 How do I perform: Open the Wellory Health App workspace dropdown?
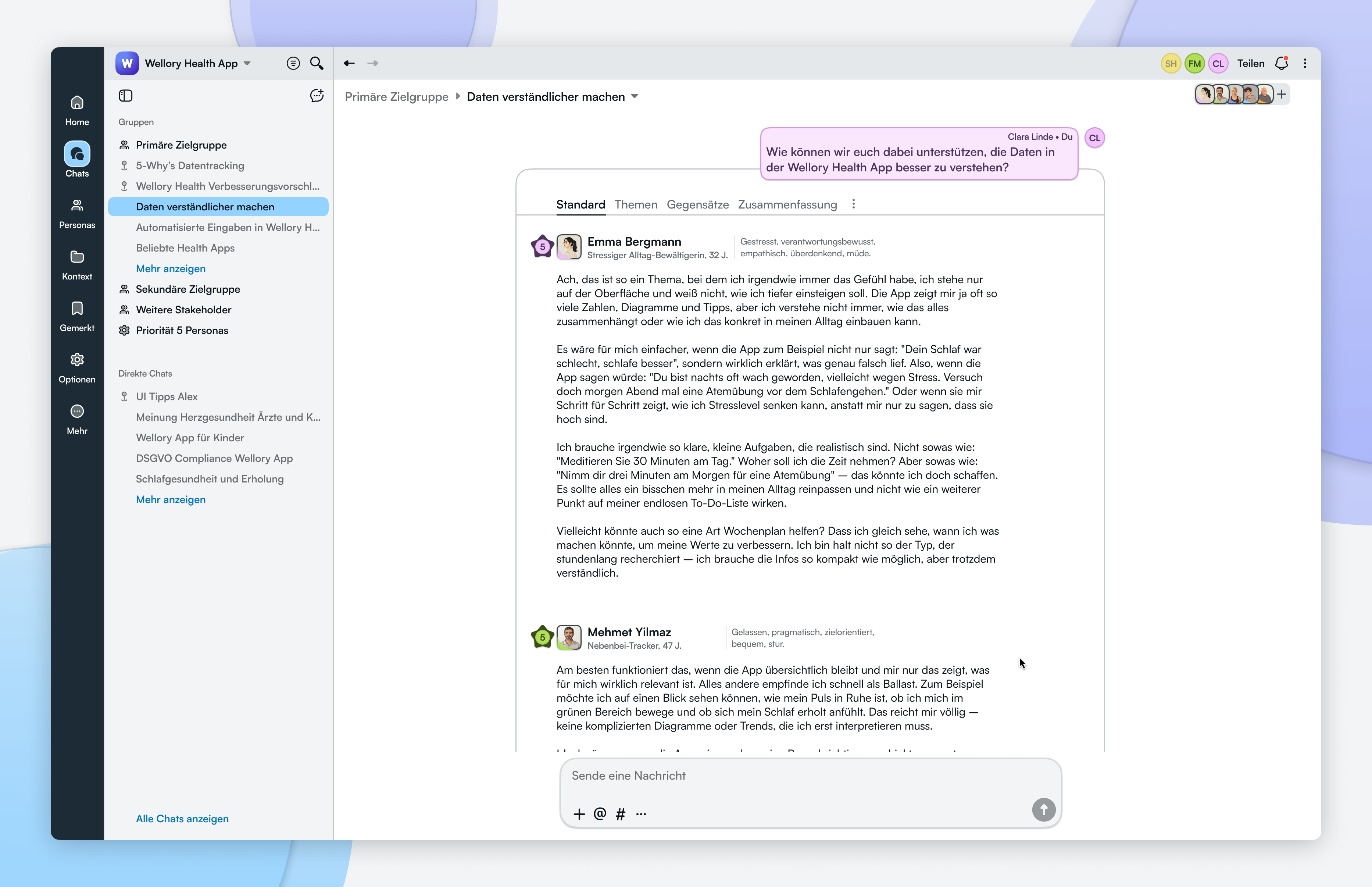tap(247, 63)
